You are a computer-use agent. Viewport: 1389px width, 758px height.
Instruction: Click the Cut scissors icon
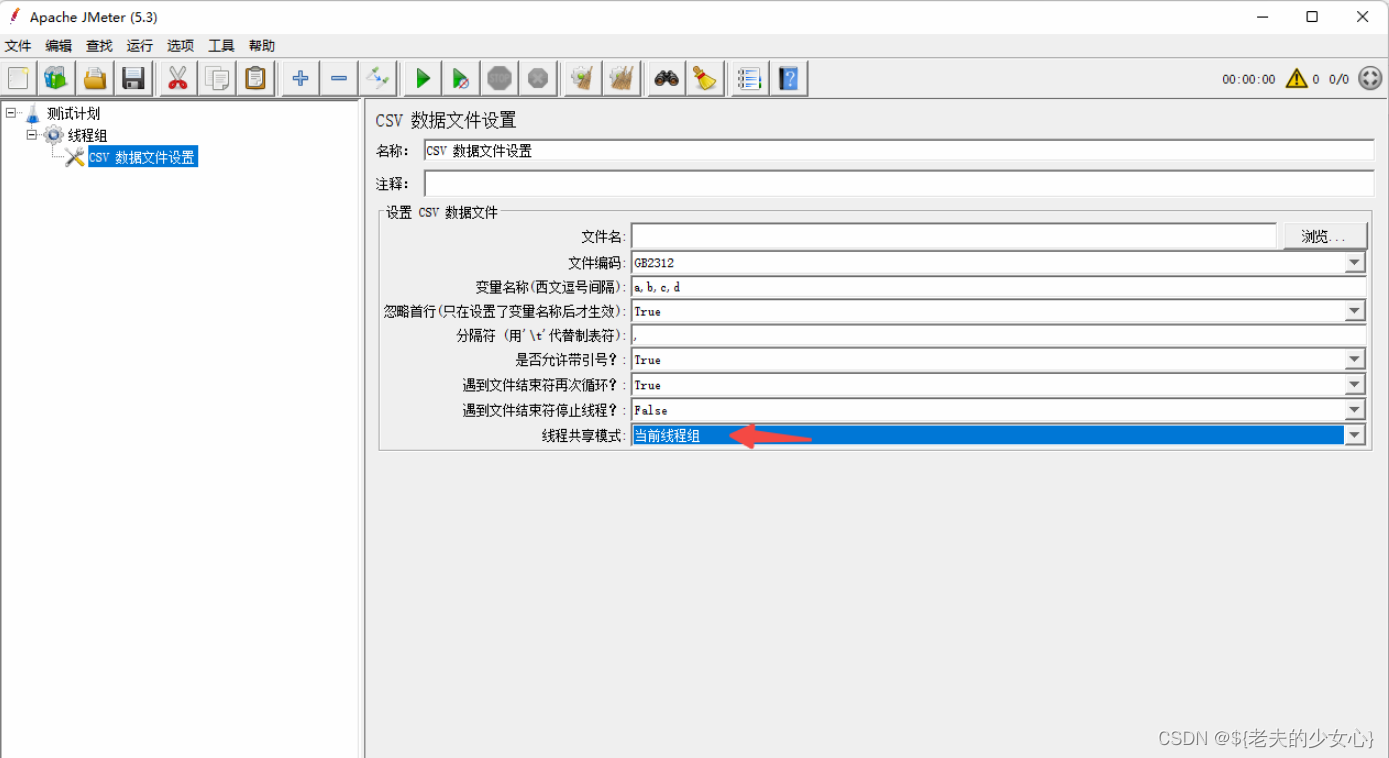click(x=178, y=78)
